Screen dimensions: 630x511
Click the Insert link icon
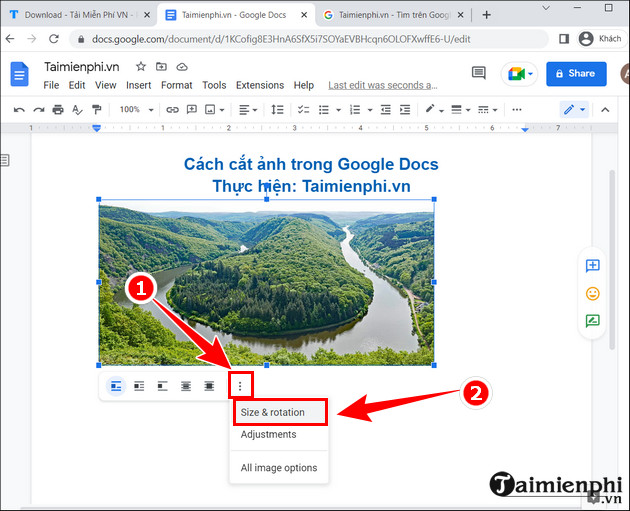pos(172,110)
